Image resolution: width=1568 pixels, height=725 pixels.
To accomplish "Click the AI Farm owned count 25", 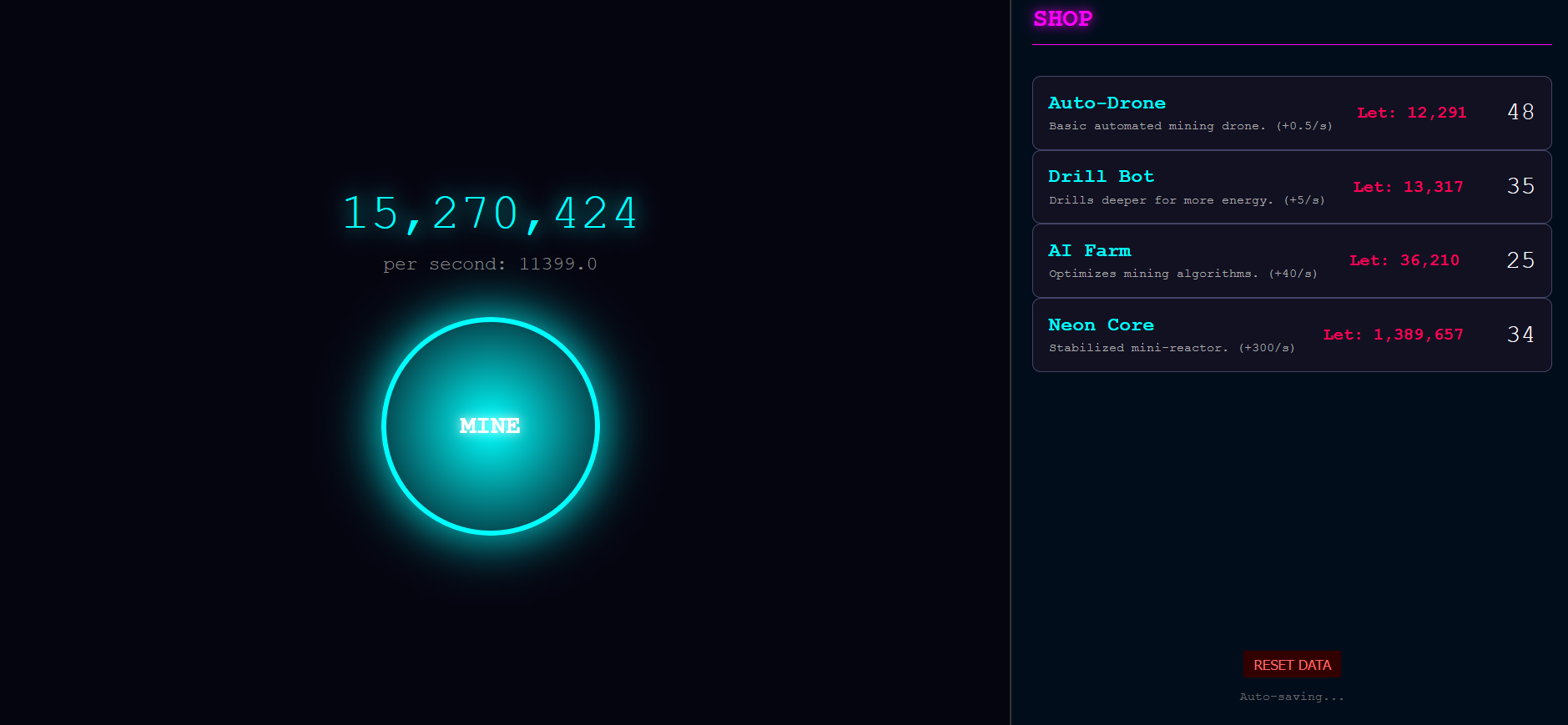I will [x=1520, y=260].
